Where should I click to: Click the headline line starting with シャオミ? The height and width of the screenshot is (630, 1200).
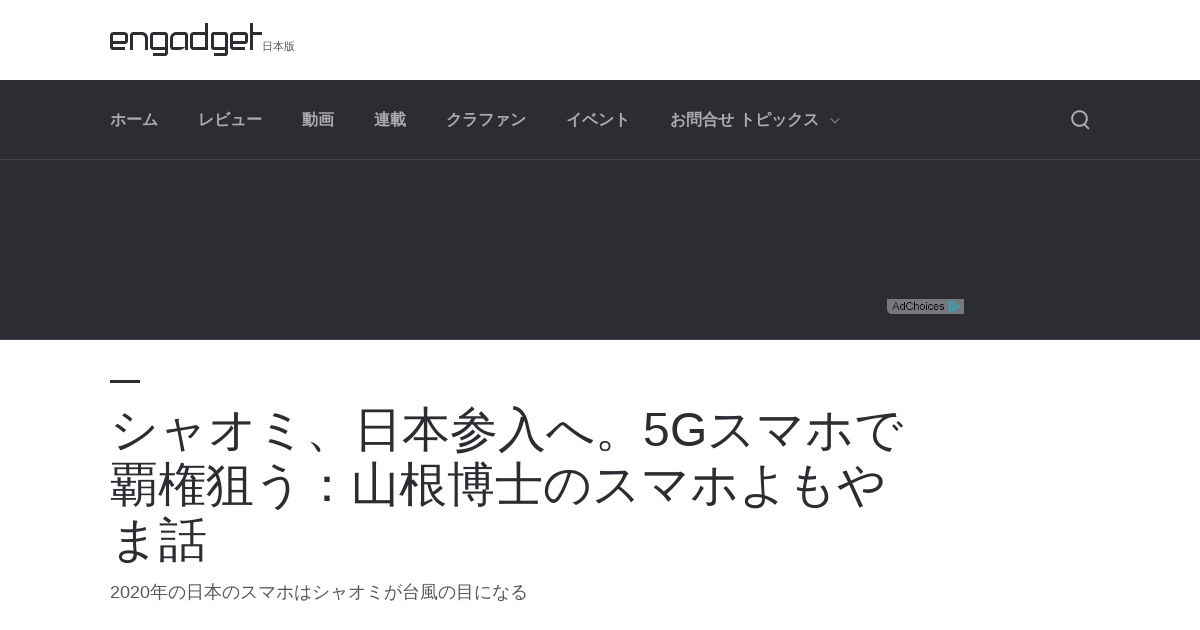508,431
